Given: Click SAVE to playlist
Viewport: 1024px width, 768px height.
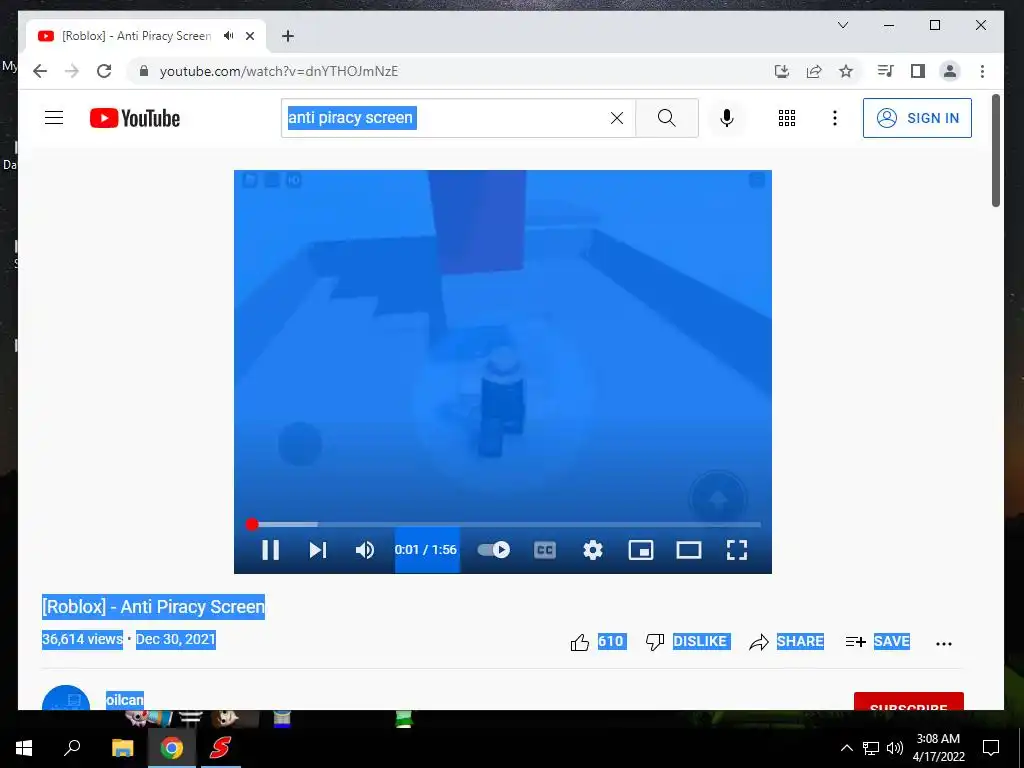Looking at the screenshot, I should point(877,642).
